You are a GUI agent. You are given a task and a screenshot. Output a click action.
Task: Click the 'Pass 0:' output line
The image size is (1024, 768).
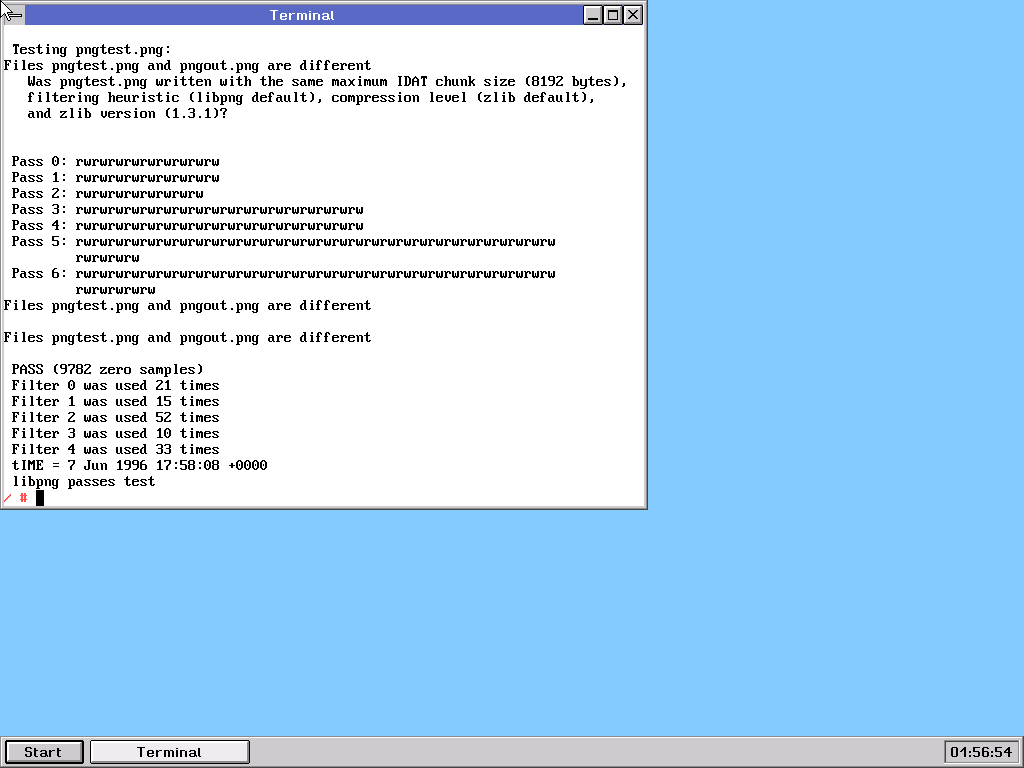(x=116, y=161)
